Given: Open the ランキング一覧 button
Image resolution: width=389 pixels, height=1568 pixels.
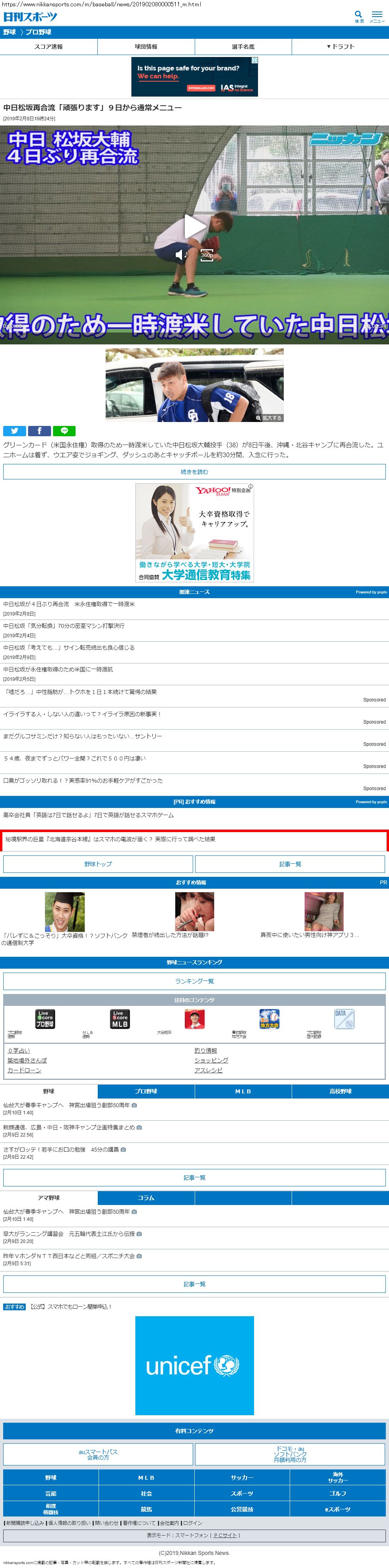Looking at the screenshot, I should [x=194, y=981].
